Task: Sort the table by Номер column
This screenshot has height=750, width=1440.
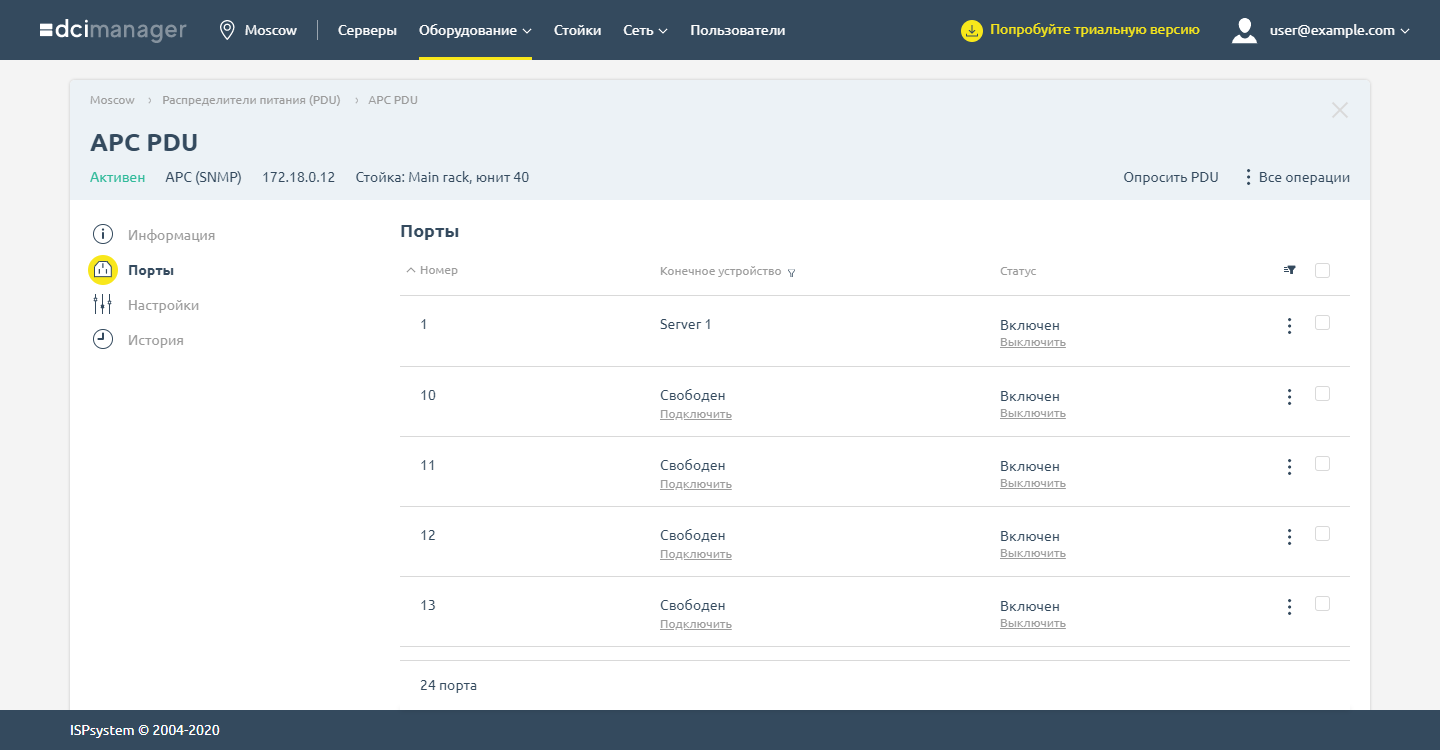Action: tap(438, 270)
